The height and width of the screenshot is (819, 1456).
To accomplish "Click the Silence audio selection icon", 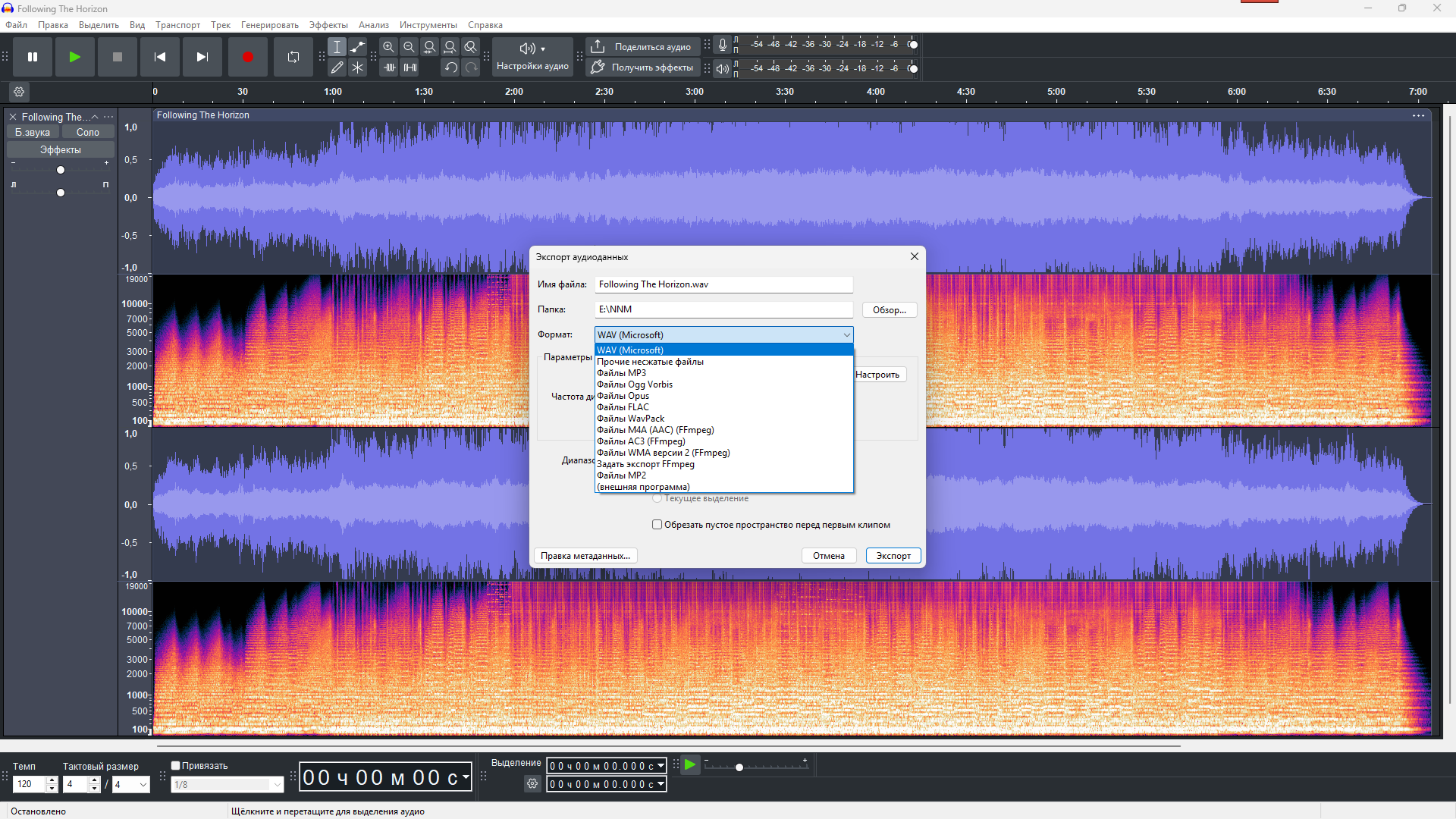I will coord(409,67).
